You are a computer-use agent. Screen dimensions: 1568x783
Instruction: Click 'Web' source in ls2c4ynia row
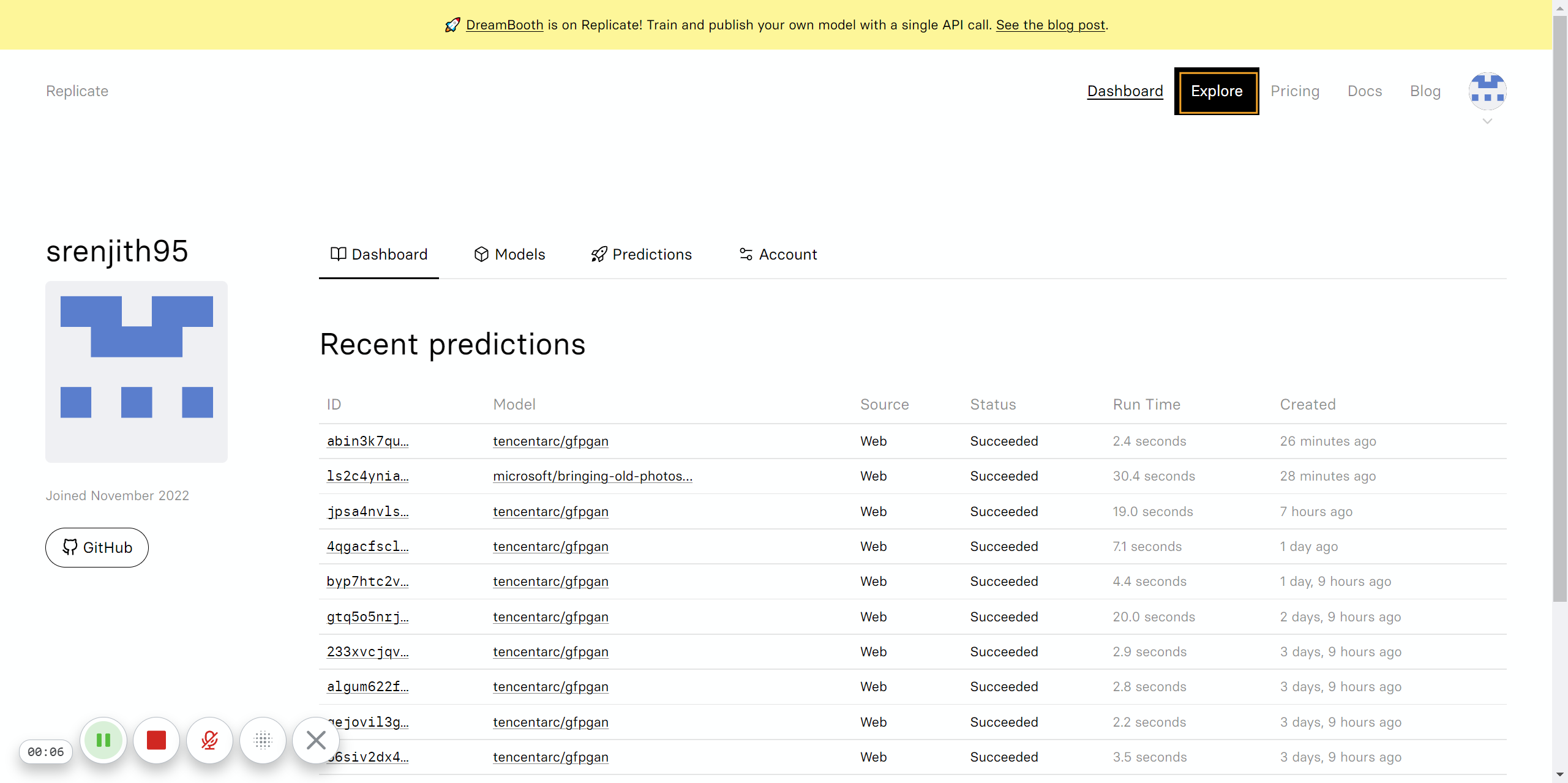coord(873,476)
